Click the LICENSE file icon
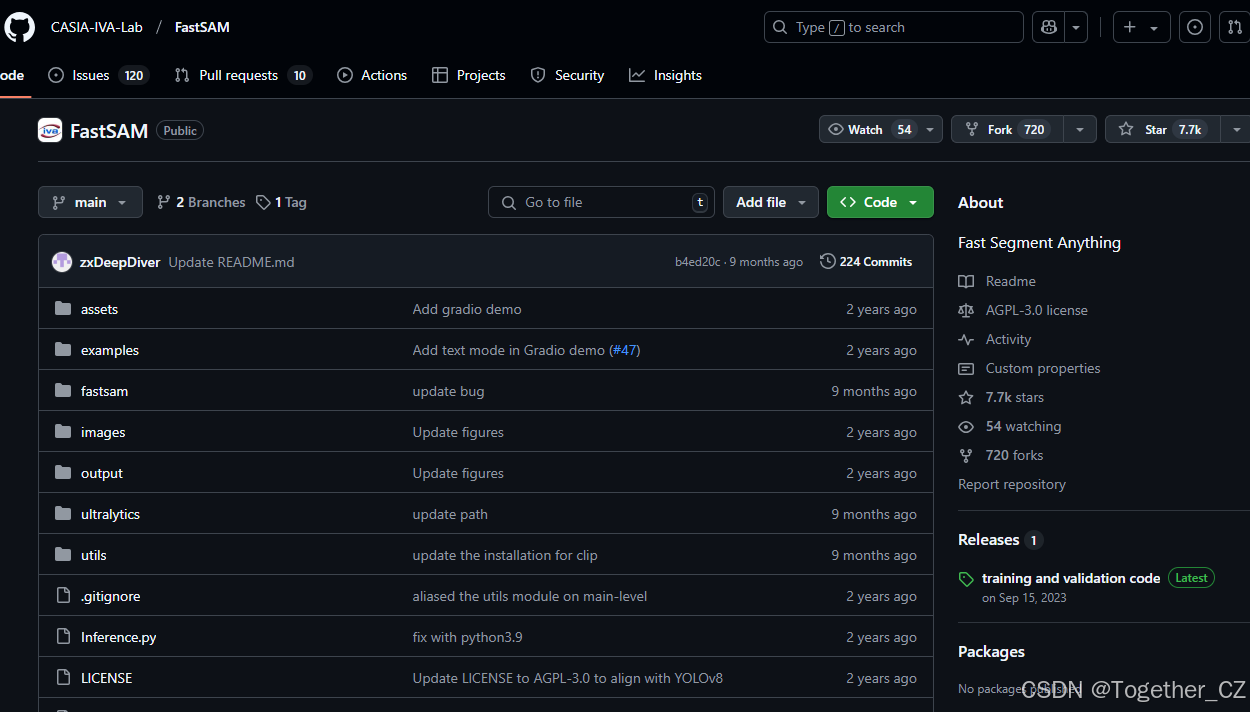 pos(63,678)
